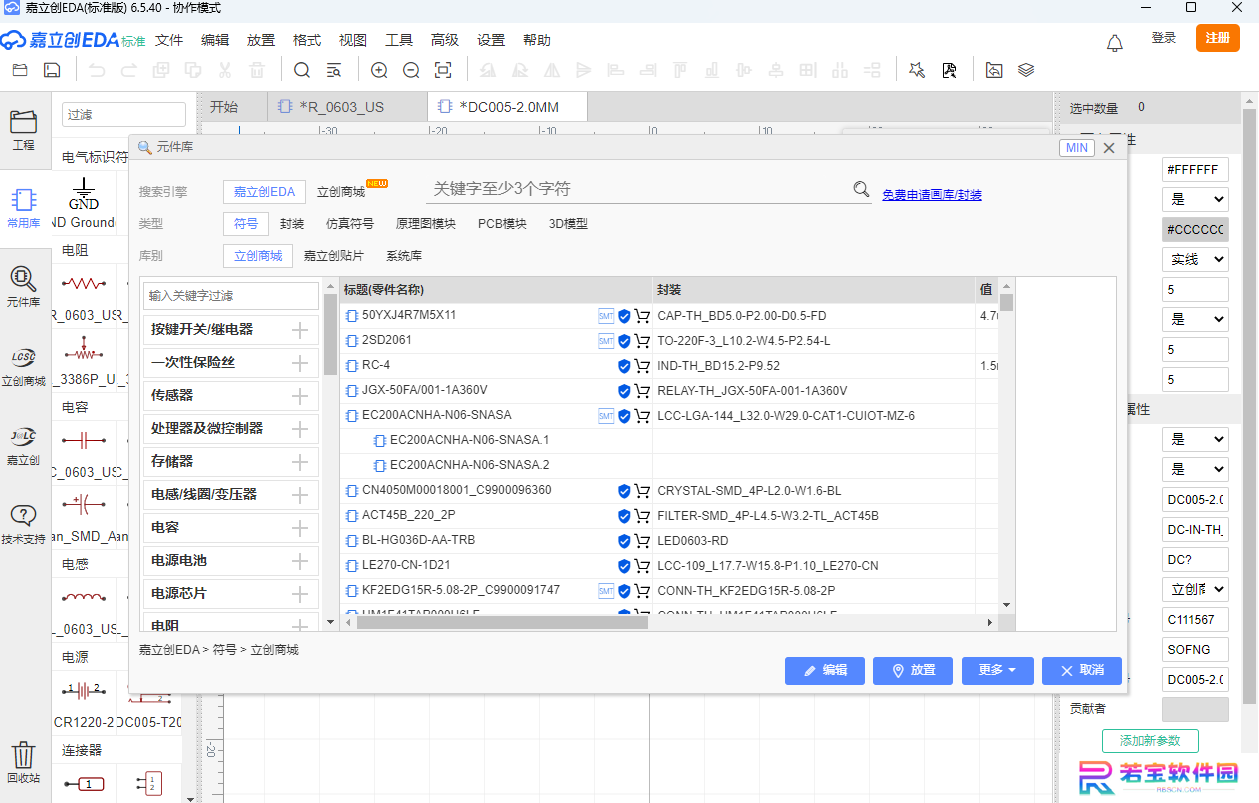
Task: Click the cart icon for LE270-CN-1D21
Action: tap(642, 566)
